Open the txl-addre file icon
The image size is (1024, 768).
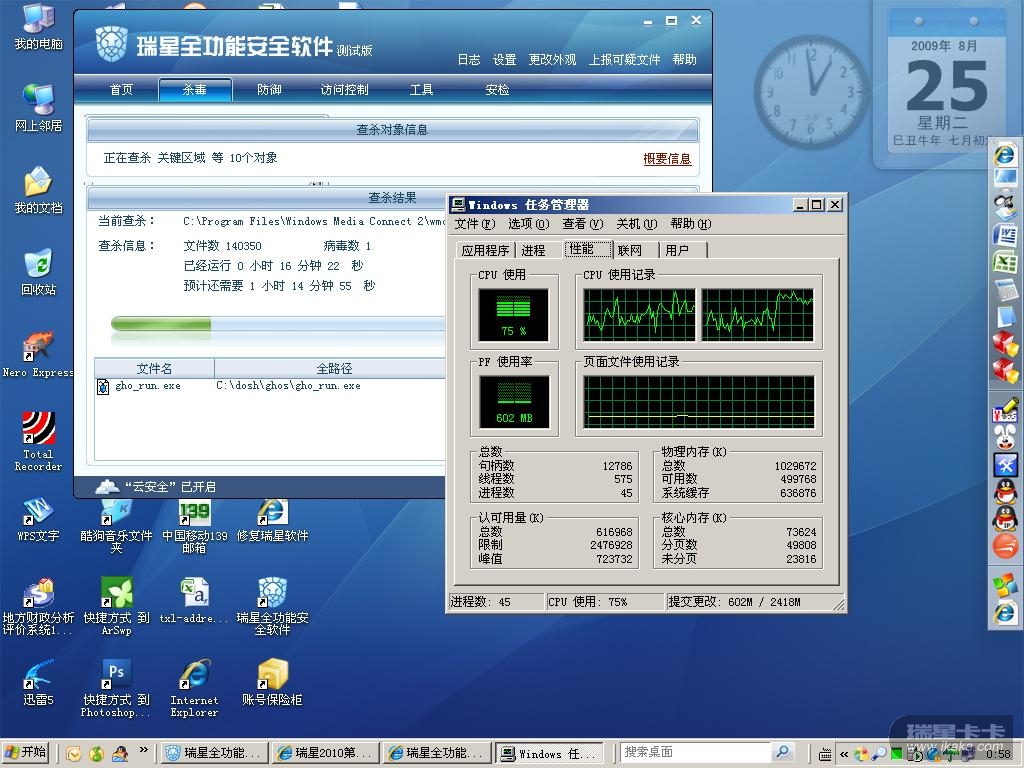point(194,601)
